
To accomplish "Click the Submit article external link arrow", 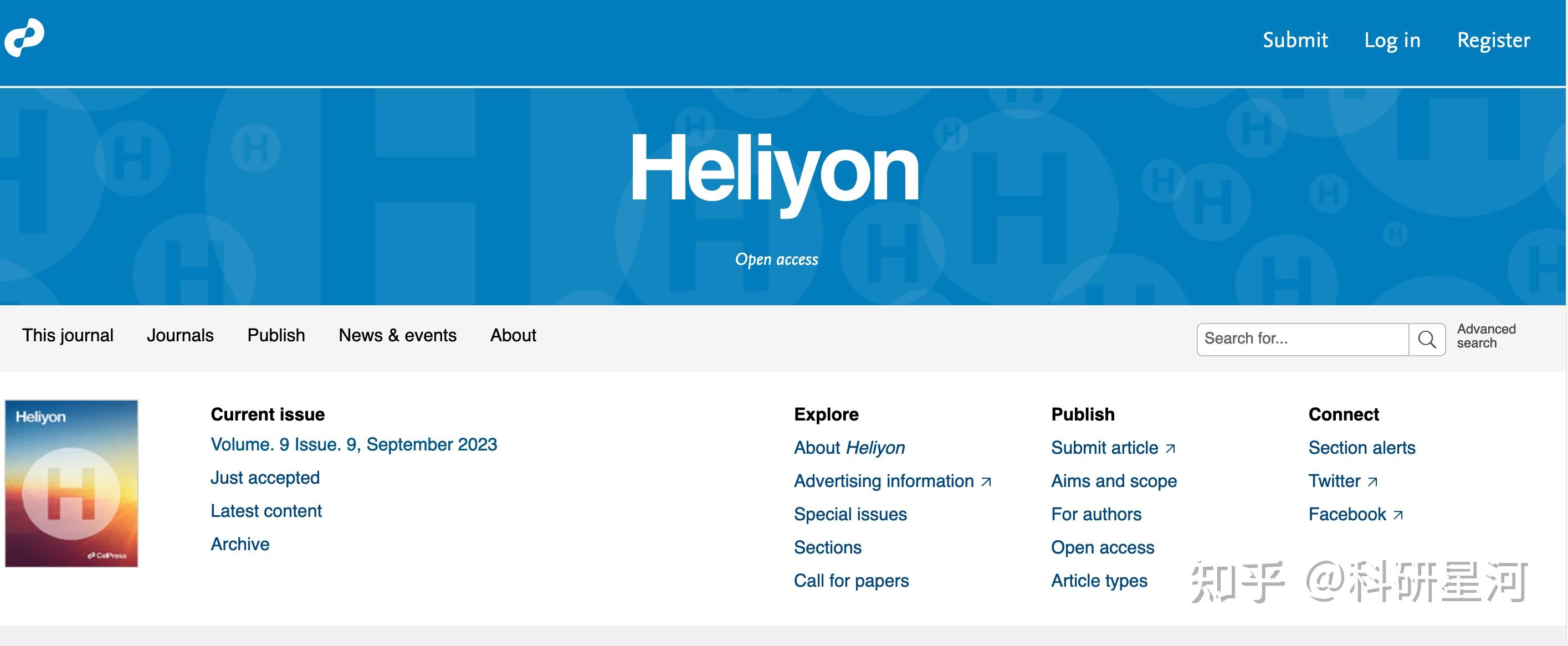I will (1171, 448).
